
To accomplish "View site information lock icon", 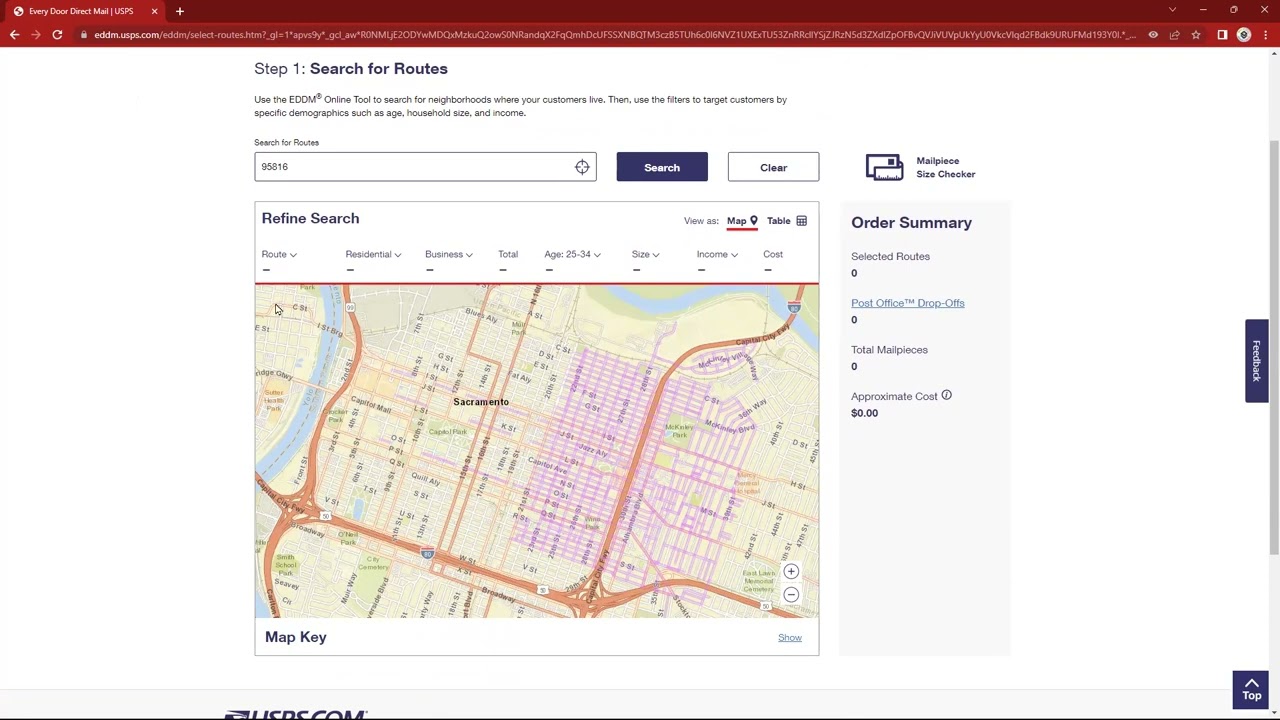I will [84, 35].
